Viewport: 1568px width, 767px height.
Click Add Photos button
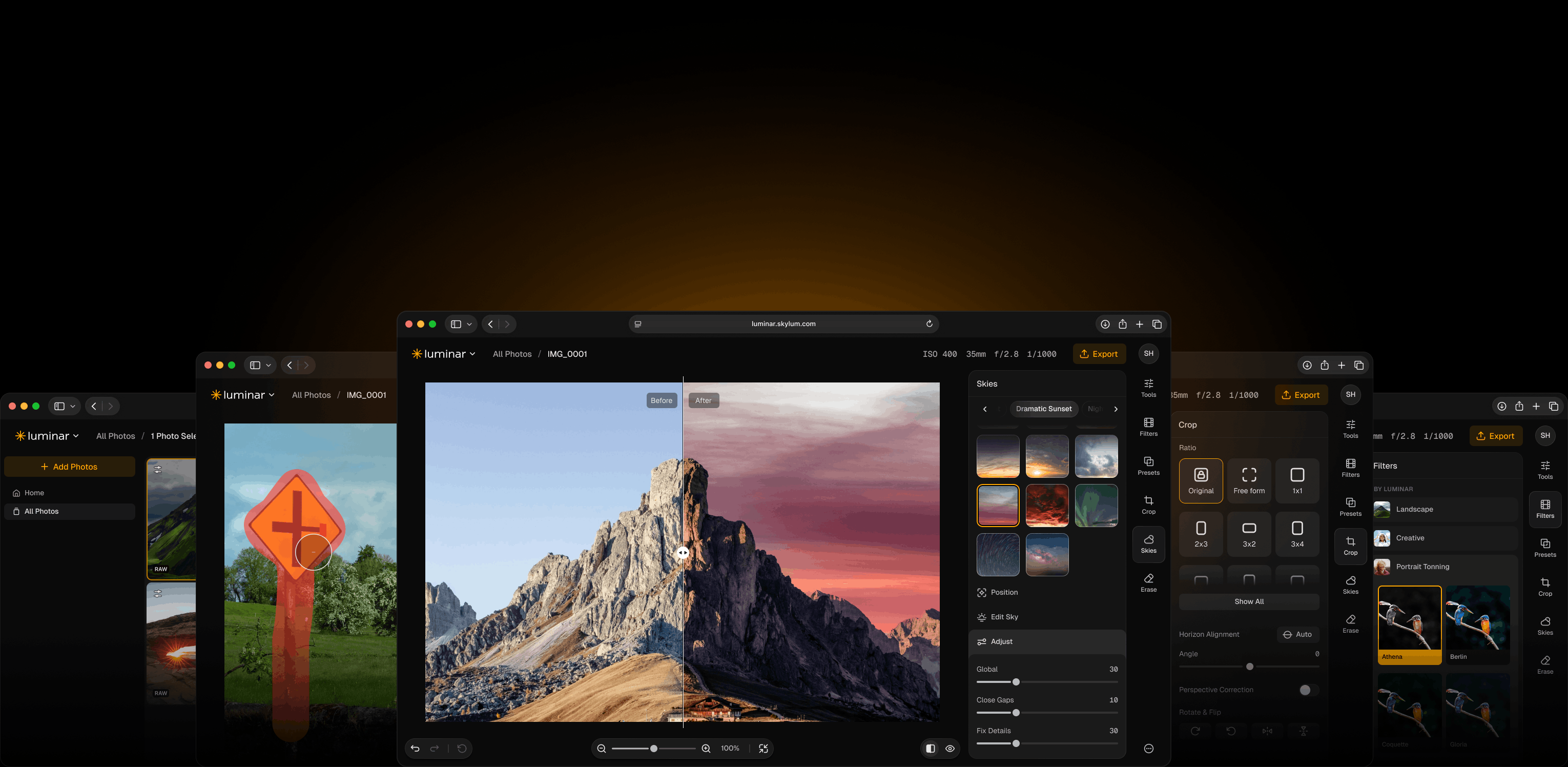click(69, 467)
